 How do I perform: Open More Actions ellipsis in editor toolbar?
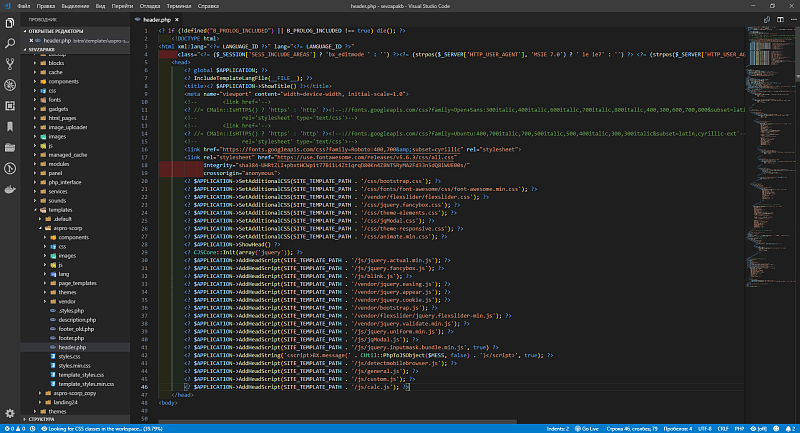(x=793, y=19)
